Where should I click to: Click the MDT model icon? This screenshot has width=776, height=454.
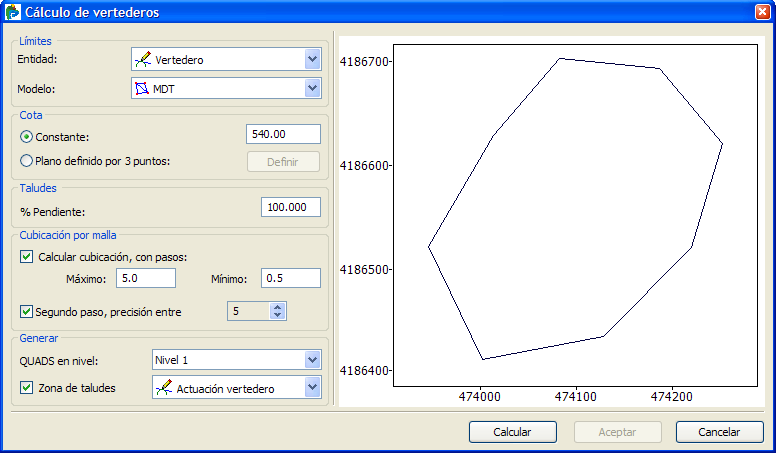143,89
